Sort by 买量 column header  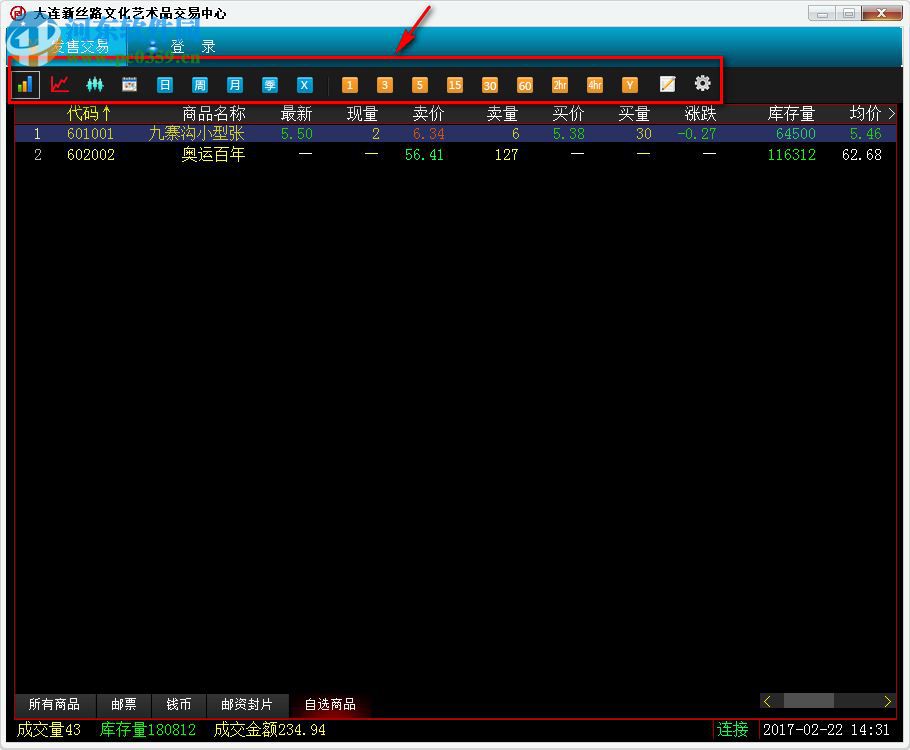[x=634, y=113]
